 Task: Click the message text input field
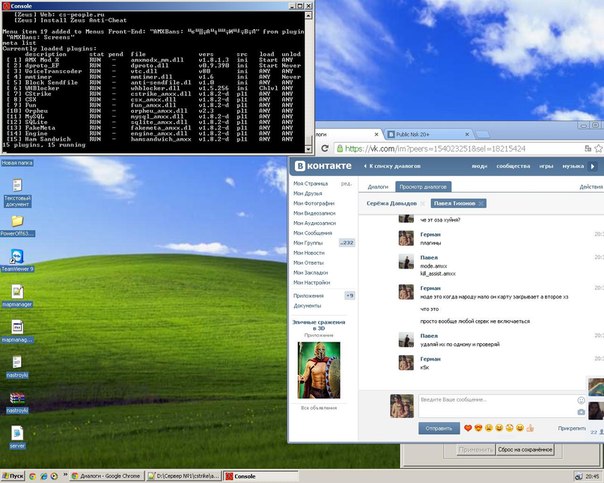[498, 406]
